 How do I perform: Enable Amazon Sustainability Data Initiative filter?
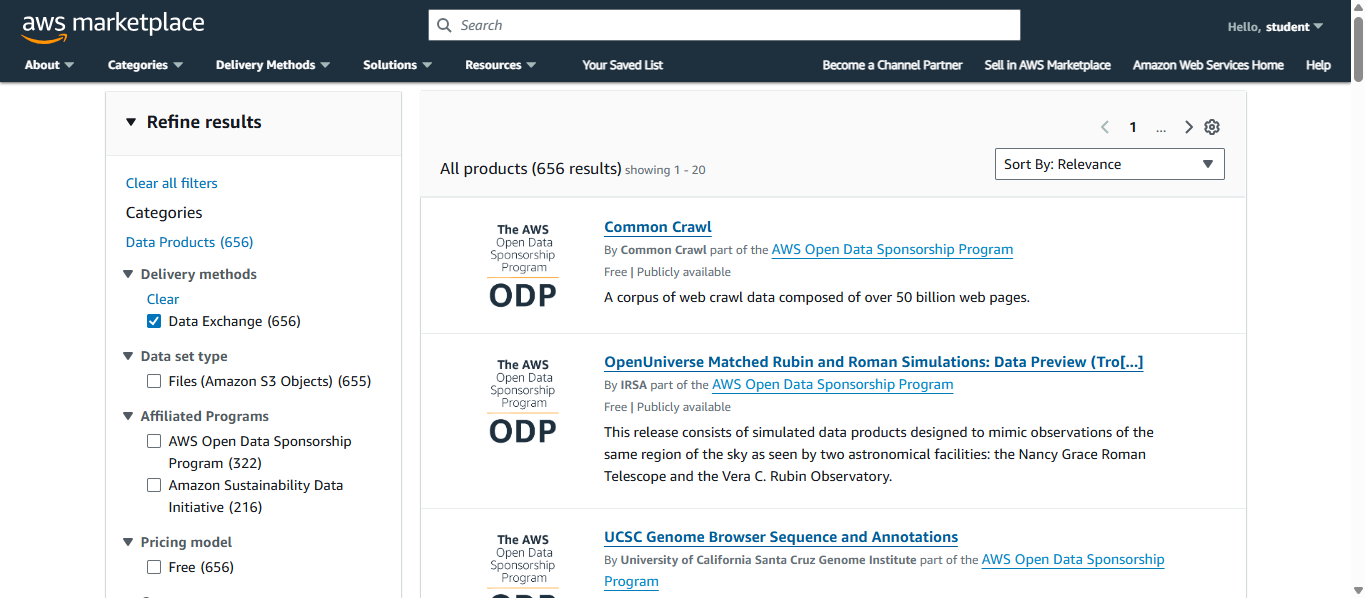(x=154, y=485)
